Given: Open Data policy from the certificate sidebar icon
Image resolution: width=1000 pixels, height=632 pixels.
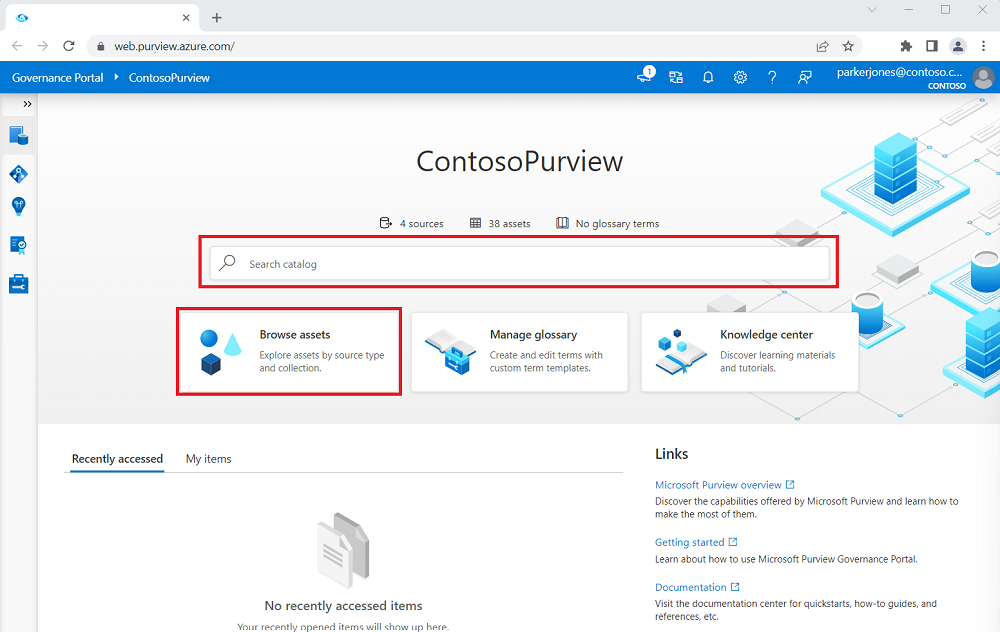Looking at the screenshot, I should 18,244.
